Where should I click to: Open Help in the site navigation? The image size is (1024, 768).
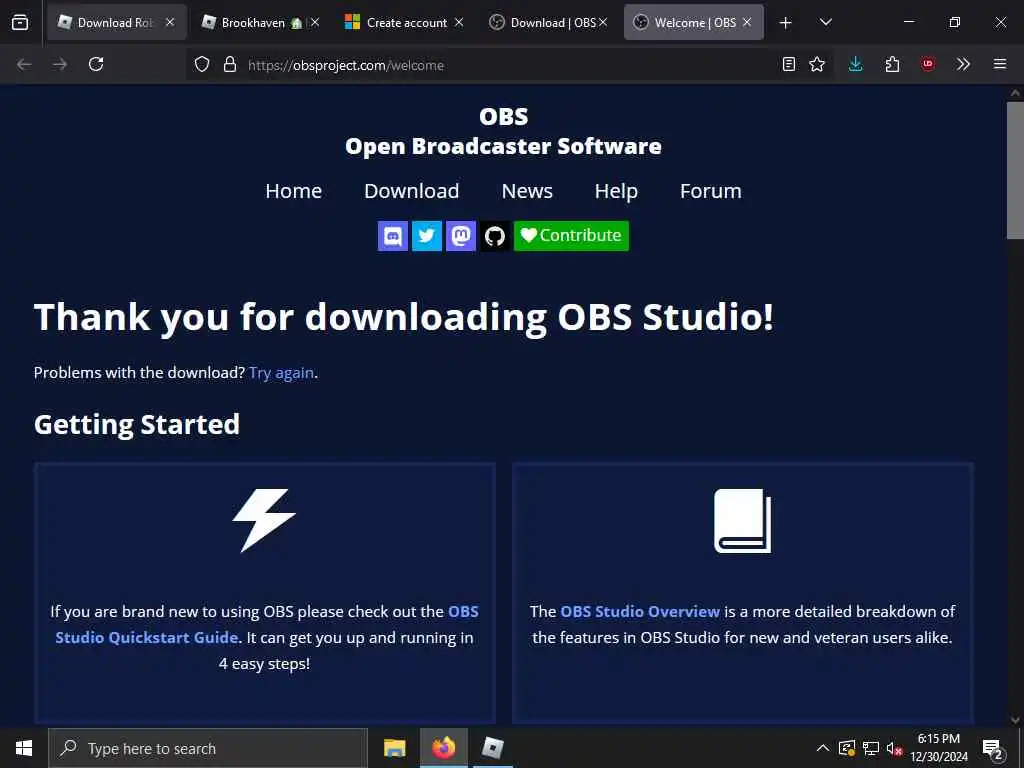tap(616, 191)
